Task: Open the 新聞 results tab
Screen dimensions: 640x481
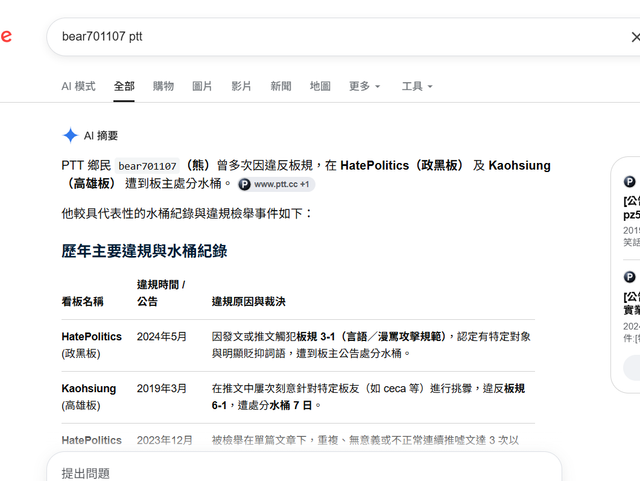Action: click(281, 86)
